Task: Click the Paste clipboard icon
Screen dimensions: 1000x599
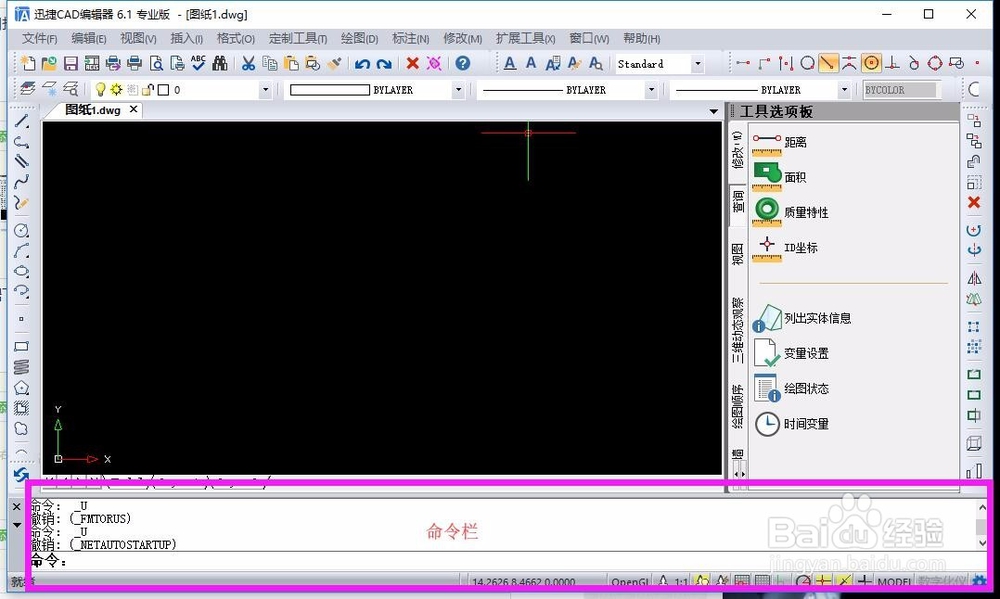Action: click(x=291, y=63)
